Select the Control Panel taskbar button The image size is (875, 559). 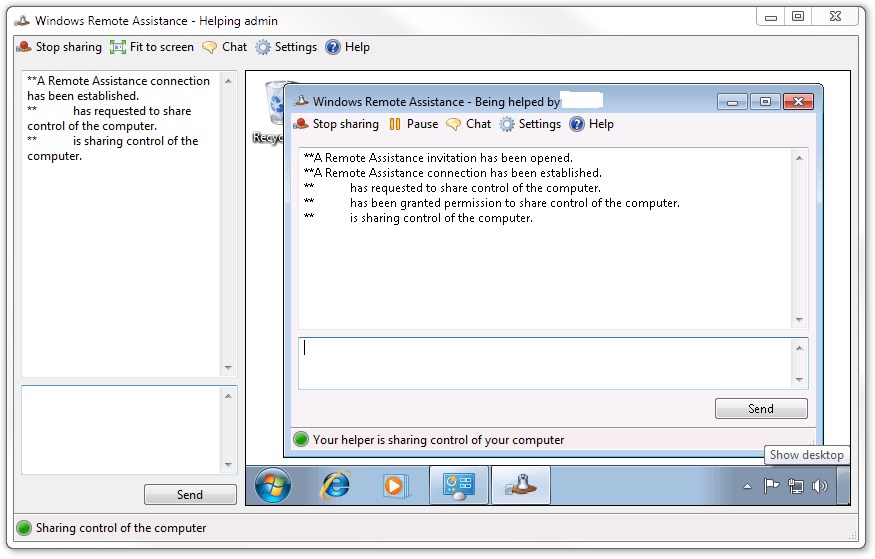pyautogui.click(x=459, y=485)
